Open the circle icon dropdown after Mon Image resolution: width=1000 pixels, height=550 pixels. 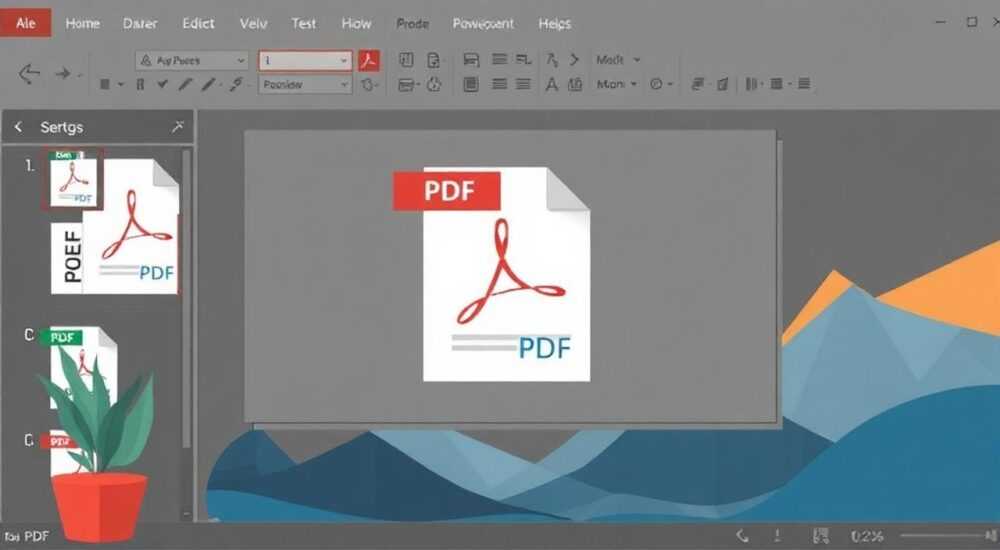pos(661,84)
